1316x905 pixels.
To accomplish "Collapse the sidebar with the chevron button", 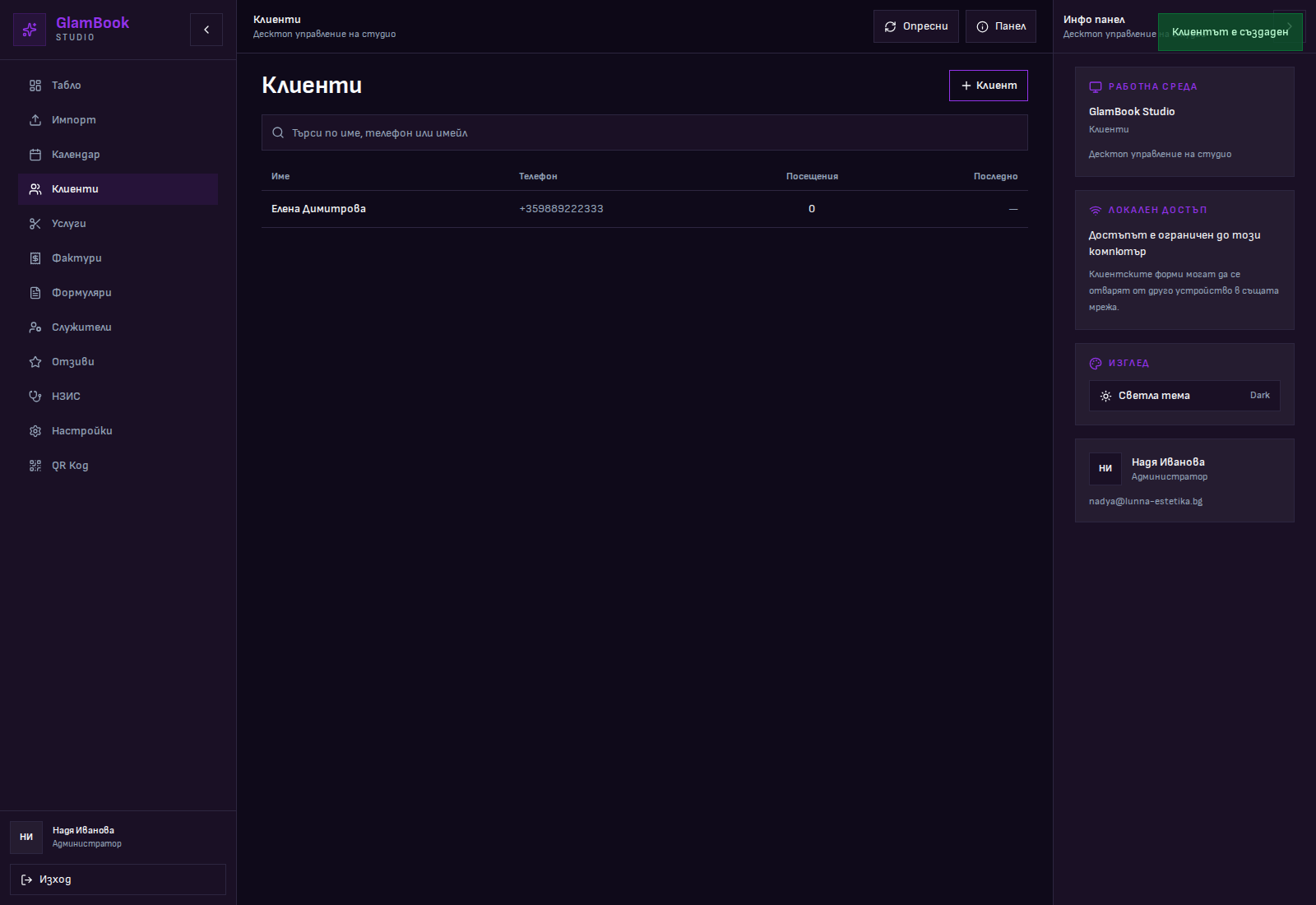I will point(206,30).
